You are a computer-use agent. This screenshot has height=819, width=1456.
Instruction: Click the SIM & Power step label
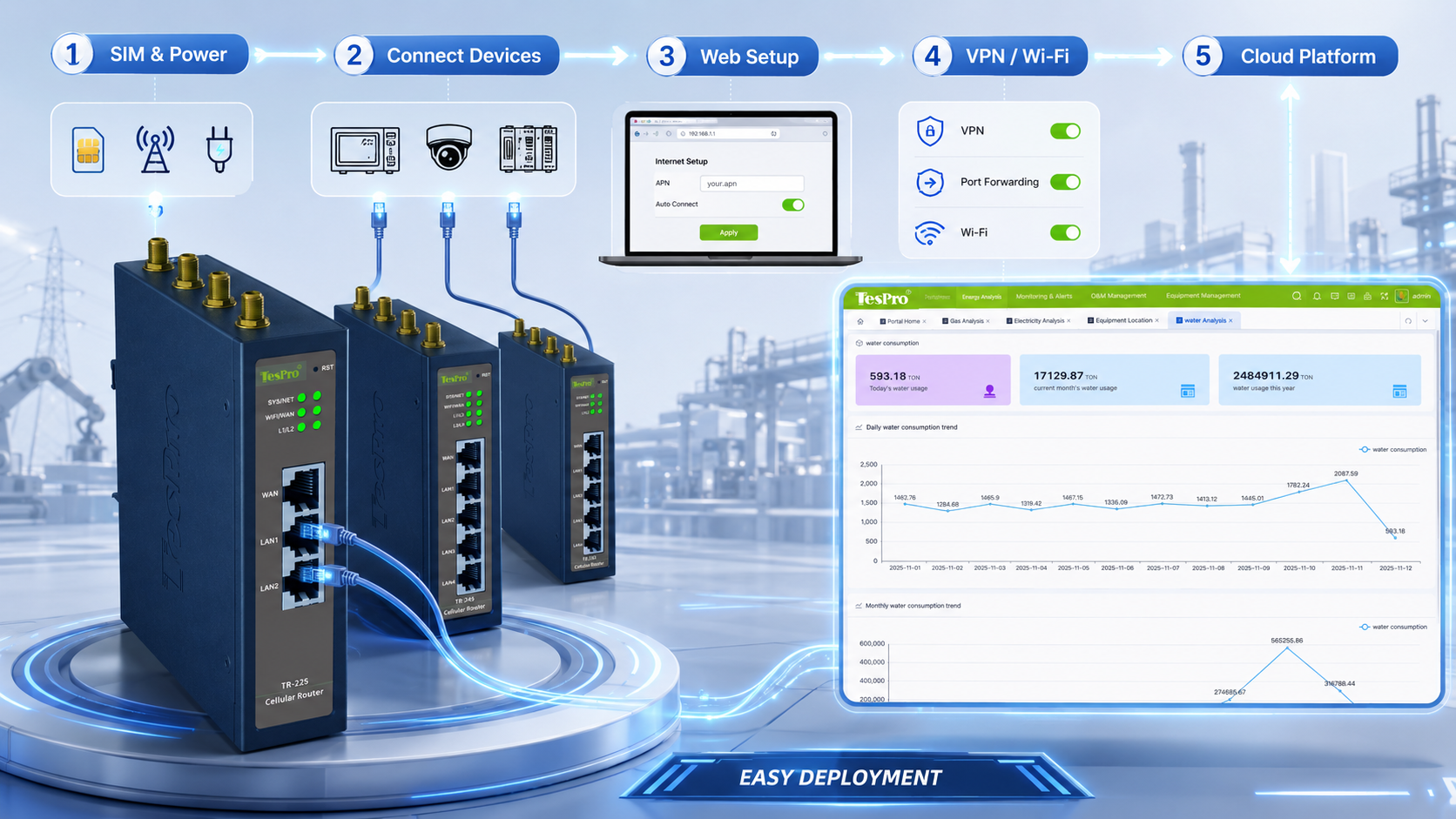(168, 55)
